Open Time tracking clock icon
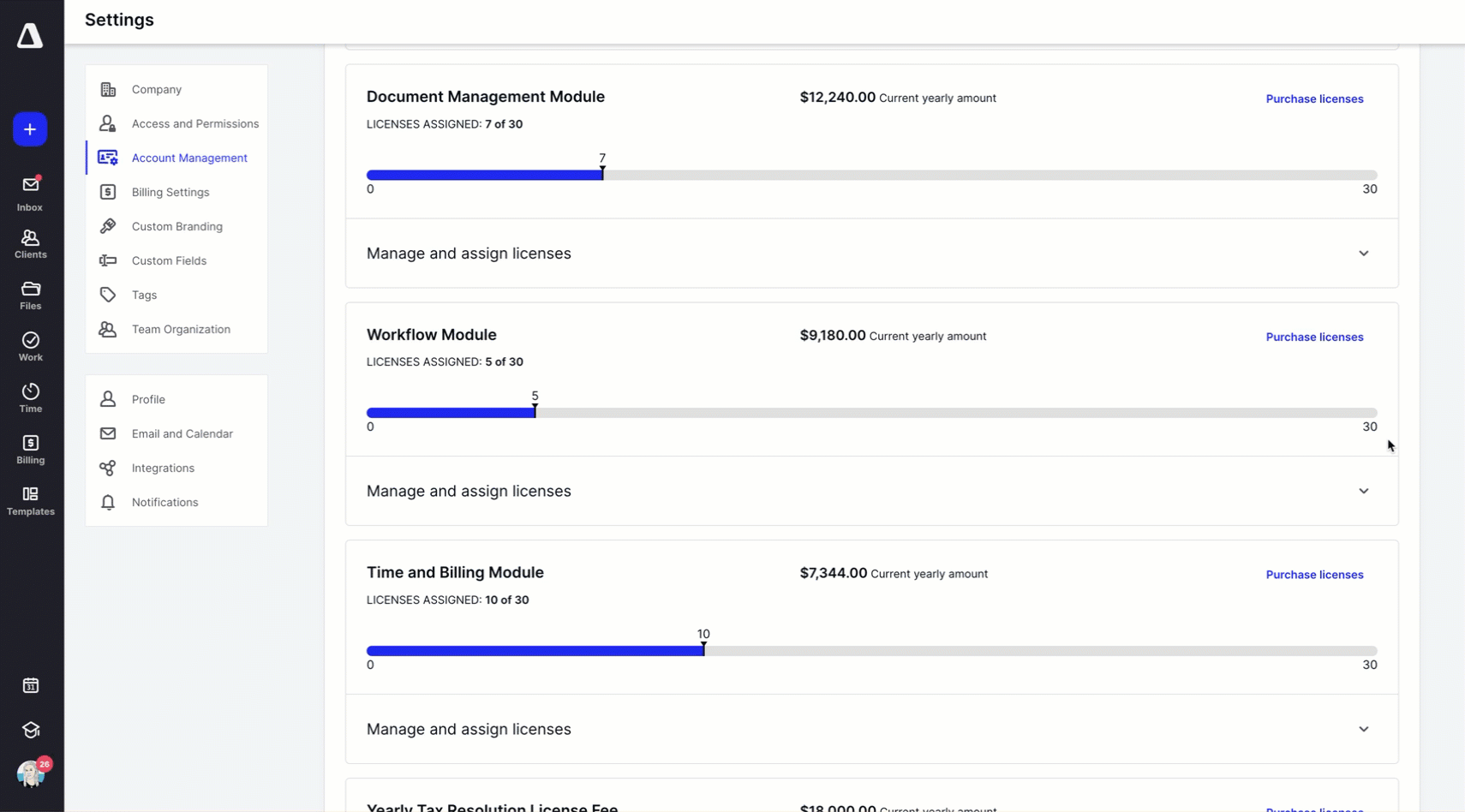This screenshot has height=812, width=1465. click(x=30, y=398)
